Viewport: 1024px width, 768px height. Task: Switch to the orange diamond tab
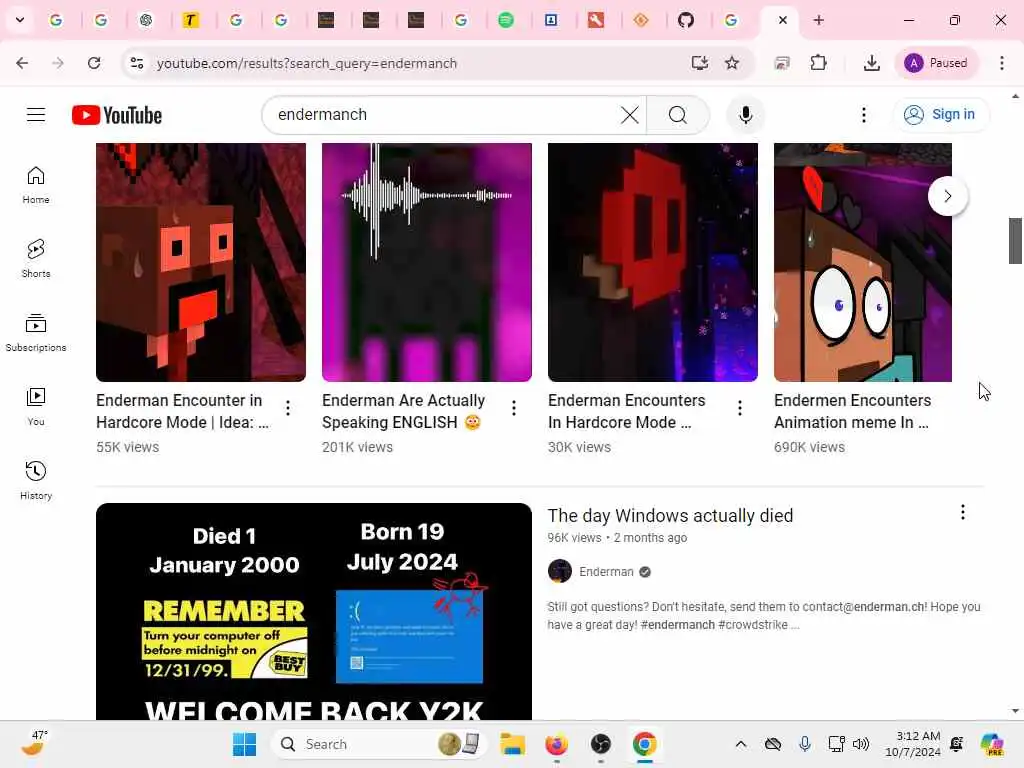point(641,20)
